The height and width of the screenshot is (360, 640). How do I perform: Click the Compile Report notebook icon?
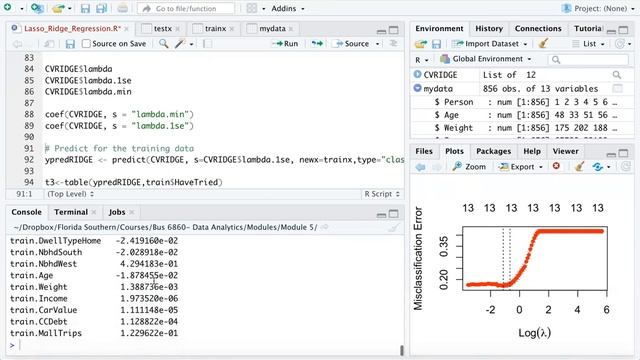coord(207,44)
